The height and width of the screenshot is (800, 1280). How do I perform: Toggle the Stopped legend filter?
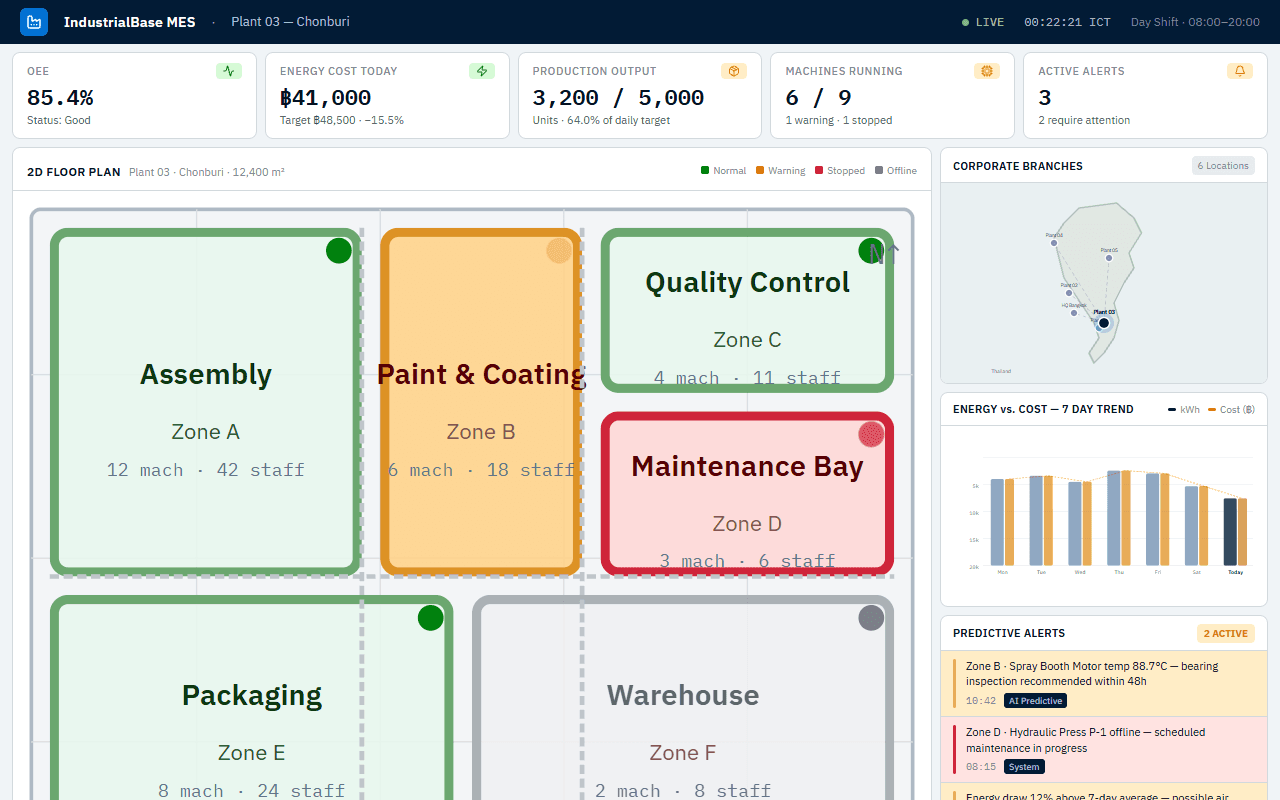[x=840, y=171]
